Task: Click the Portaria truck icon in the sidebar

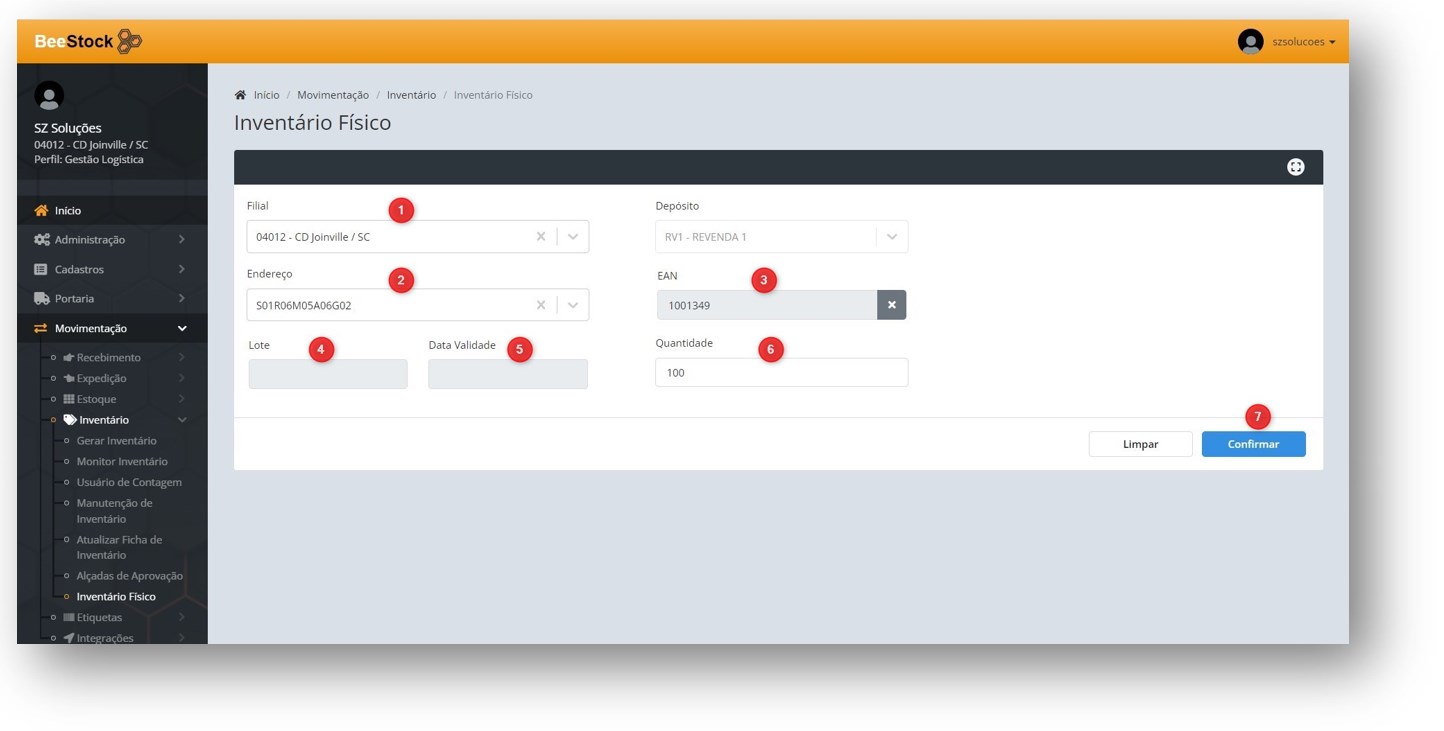Action: (41, 299)
